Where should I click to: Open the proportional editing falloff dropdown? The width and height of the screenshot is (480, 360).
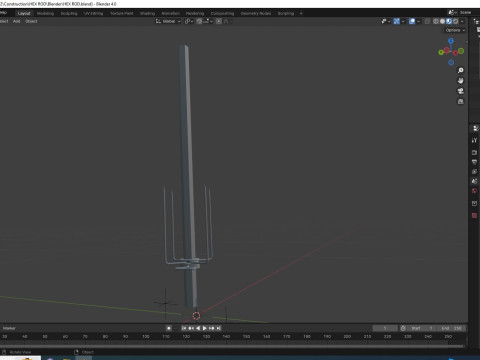point(227,21)
